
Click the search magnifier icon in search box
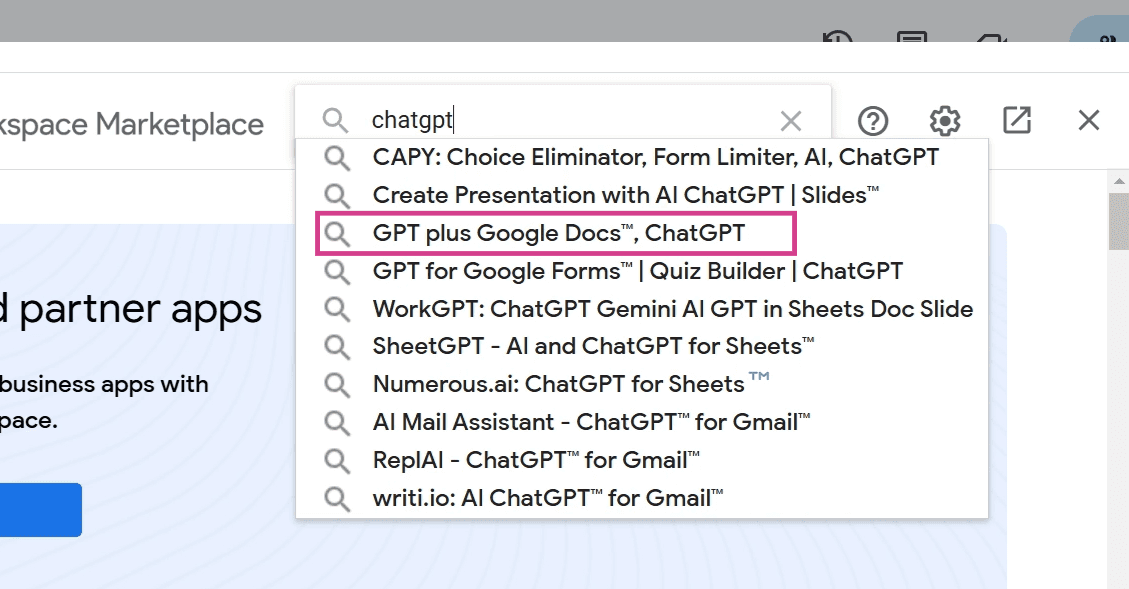point(335,120)
